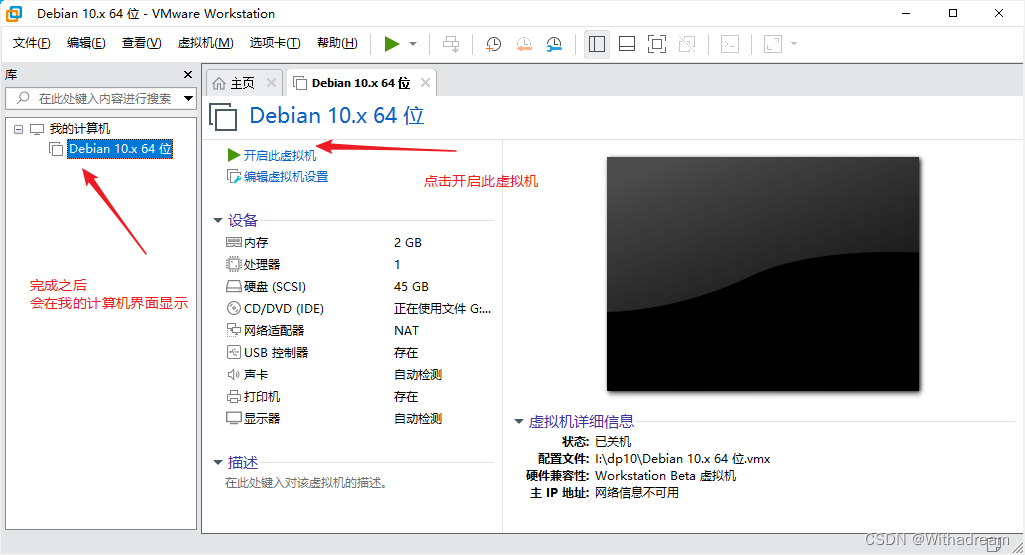Click the take snapshot clock icon
This screenshot has height=555, width=1025.
pyautogui.click(x=494, y=44)
